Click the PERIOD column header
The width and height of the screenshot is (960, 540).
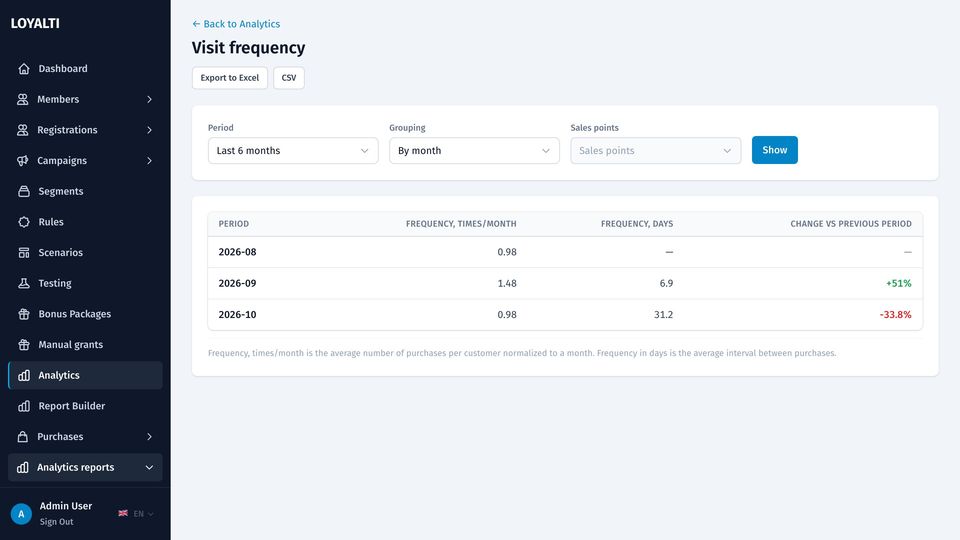(234, 223)
